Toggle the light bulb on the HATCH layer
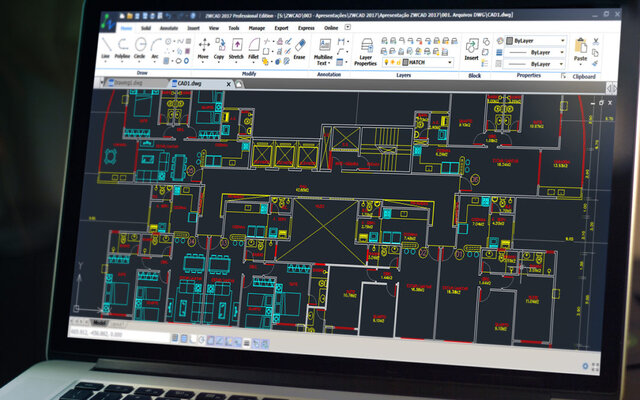The width and height of the screenshot is (640, 400). point(385,62)
